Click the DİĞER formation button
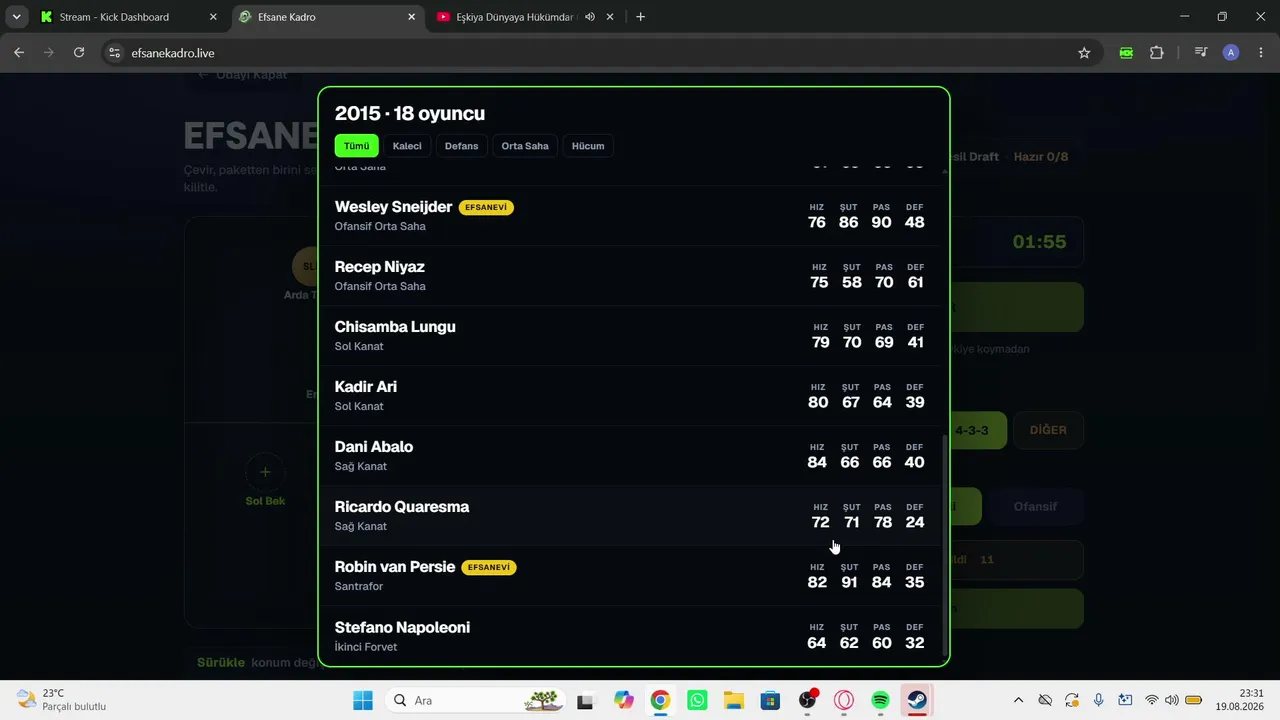Image resolution: width=1280 pixels, height=720 pixels. click(x=1048, y=430)
